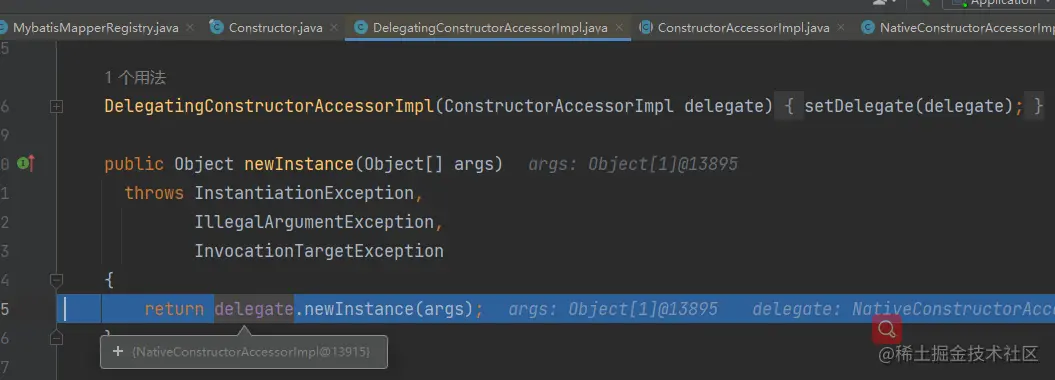Switch to MybatisMapperRegistry.java tab

[x=95, y=28]
